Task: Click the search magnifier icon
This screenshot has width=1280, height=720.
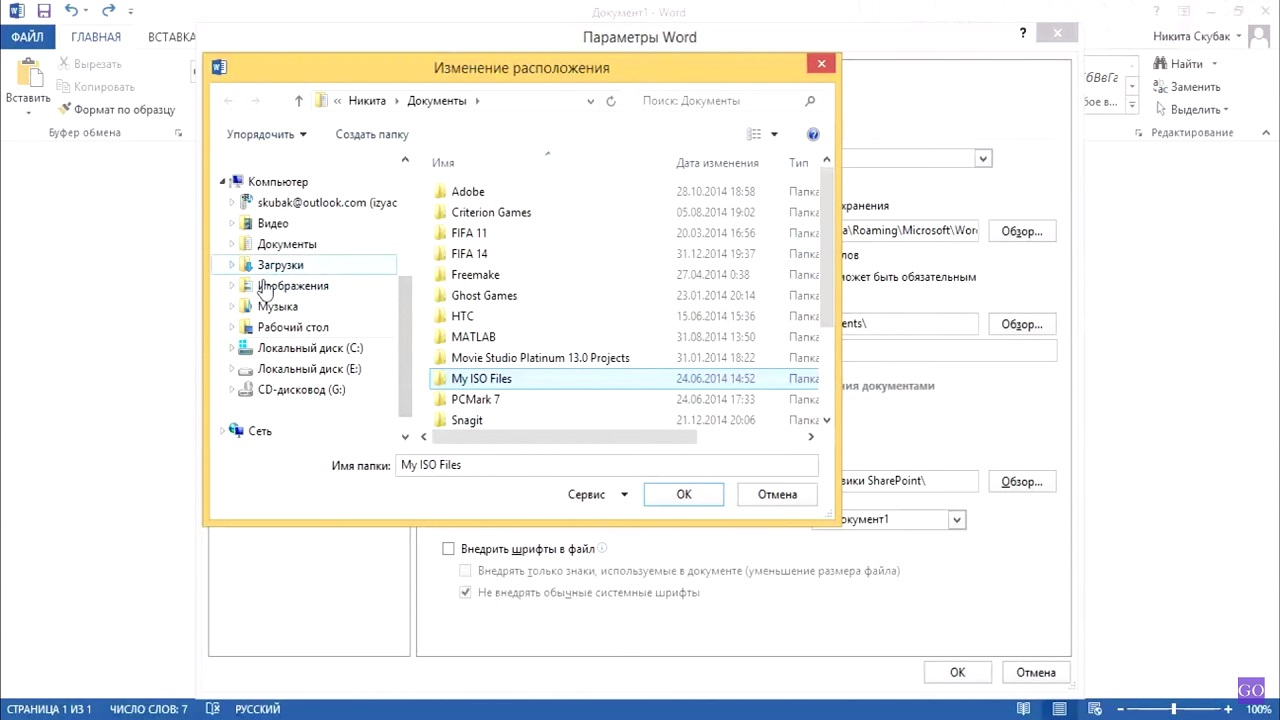Action: coord(810,101)
